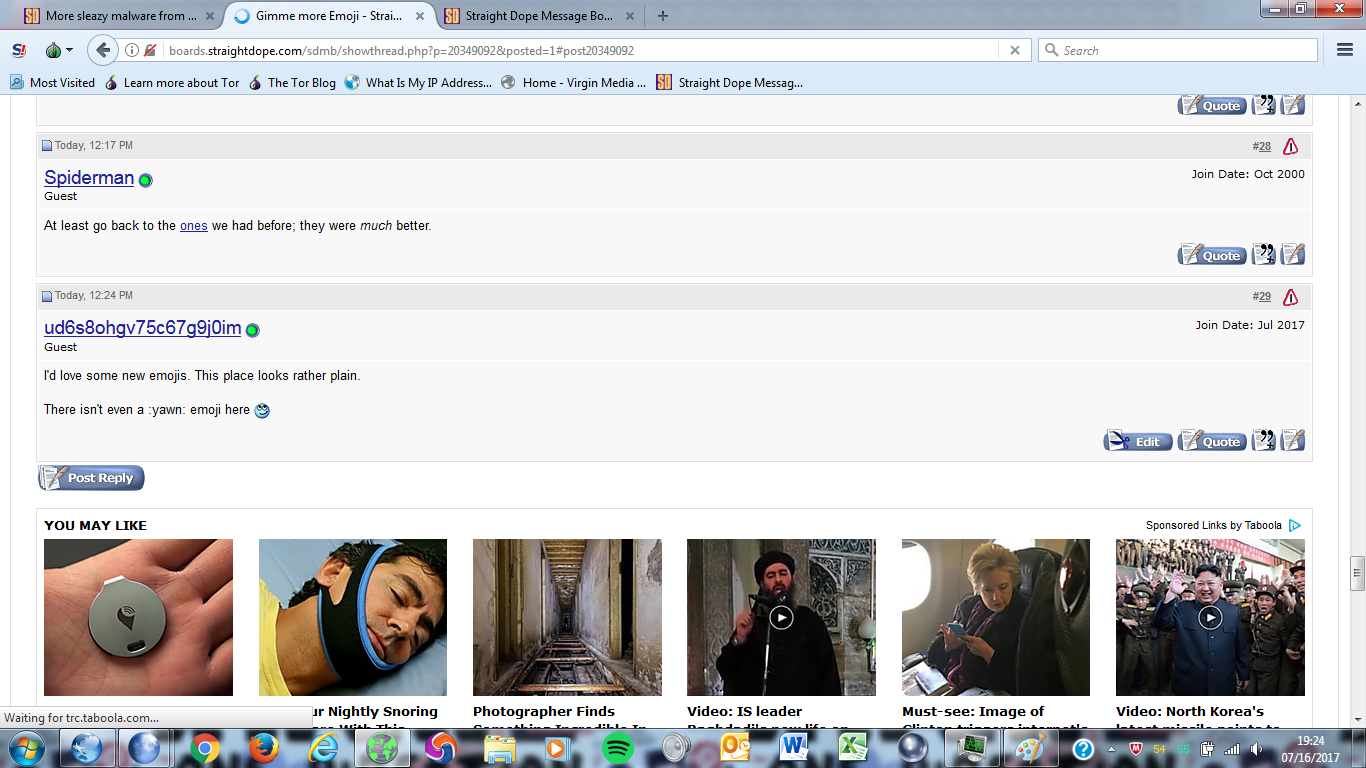Open quick reply with the quill icon on post #29

point(1292,440)
